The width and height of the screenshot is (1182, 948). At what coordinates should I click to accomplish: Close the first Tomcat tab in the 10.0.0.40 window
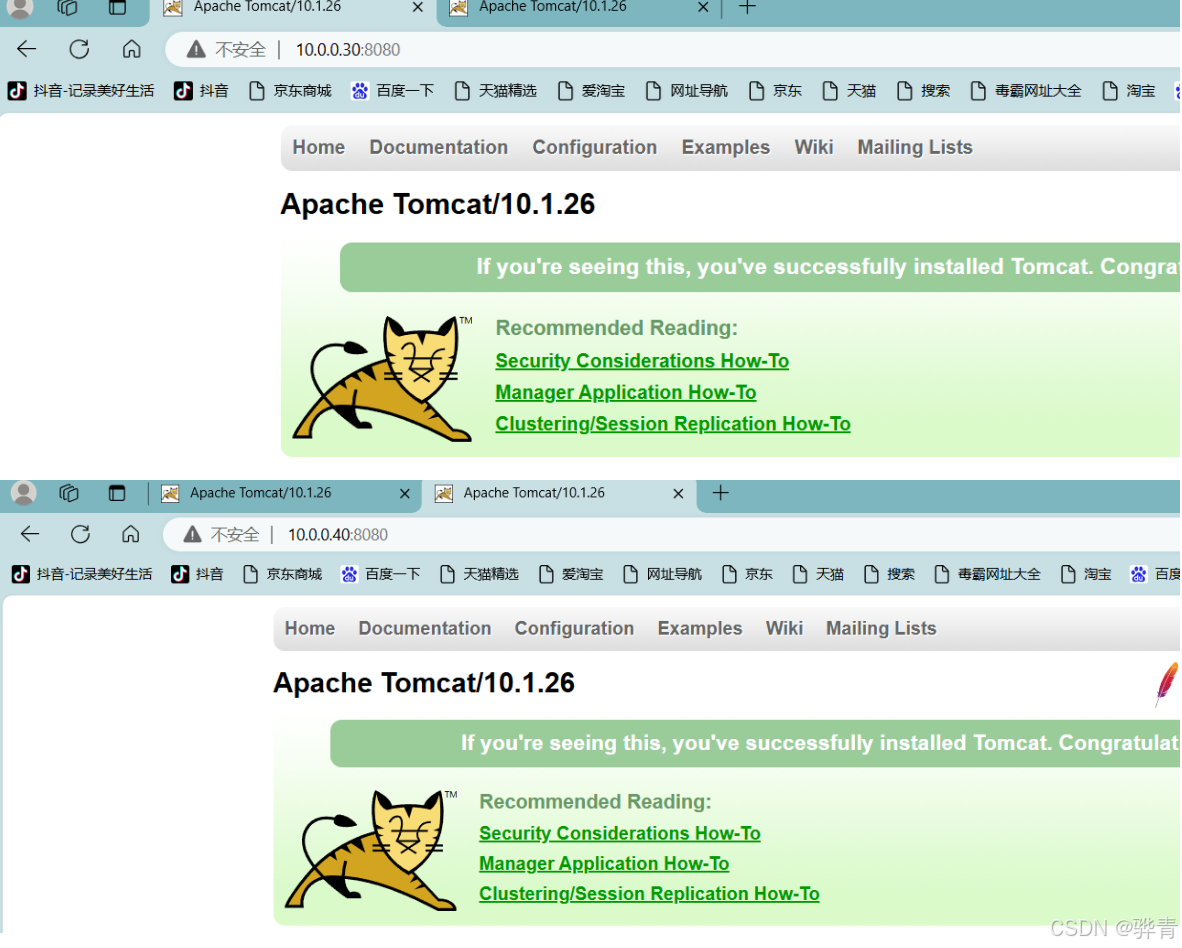click(405, 494)
